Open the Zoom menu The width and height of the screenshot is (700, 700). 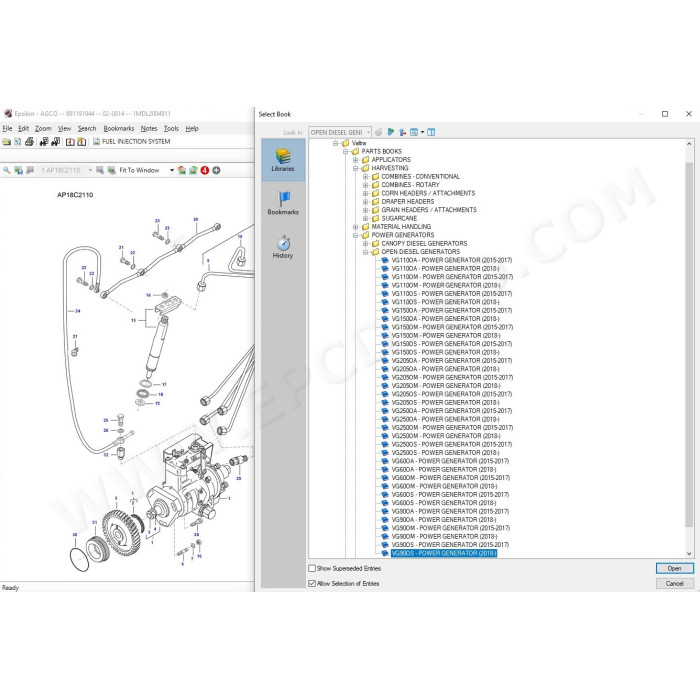tap(43, 129)
